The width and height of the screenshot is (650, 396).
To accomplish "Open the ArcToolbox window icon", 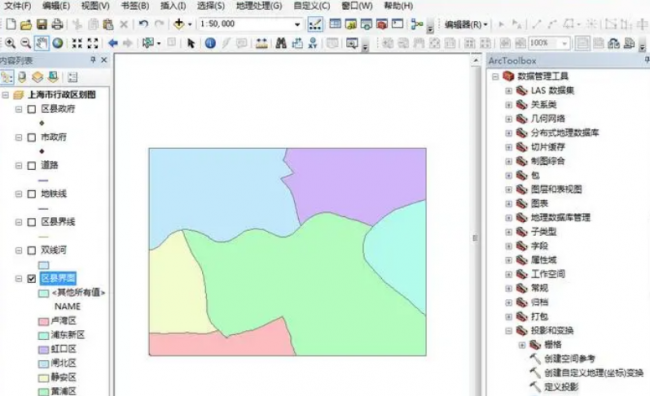I will pyautogui.click(x=382, y=24).
